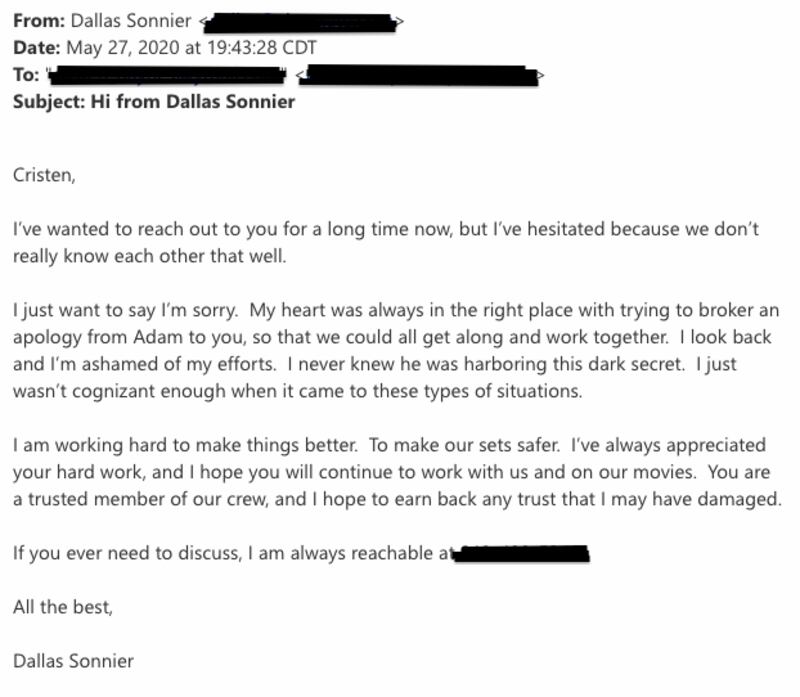This screenshot has width=800, height=697.
Task: Click the "All the best," closing line
Action: click(62, 606)
